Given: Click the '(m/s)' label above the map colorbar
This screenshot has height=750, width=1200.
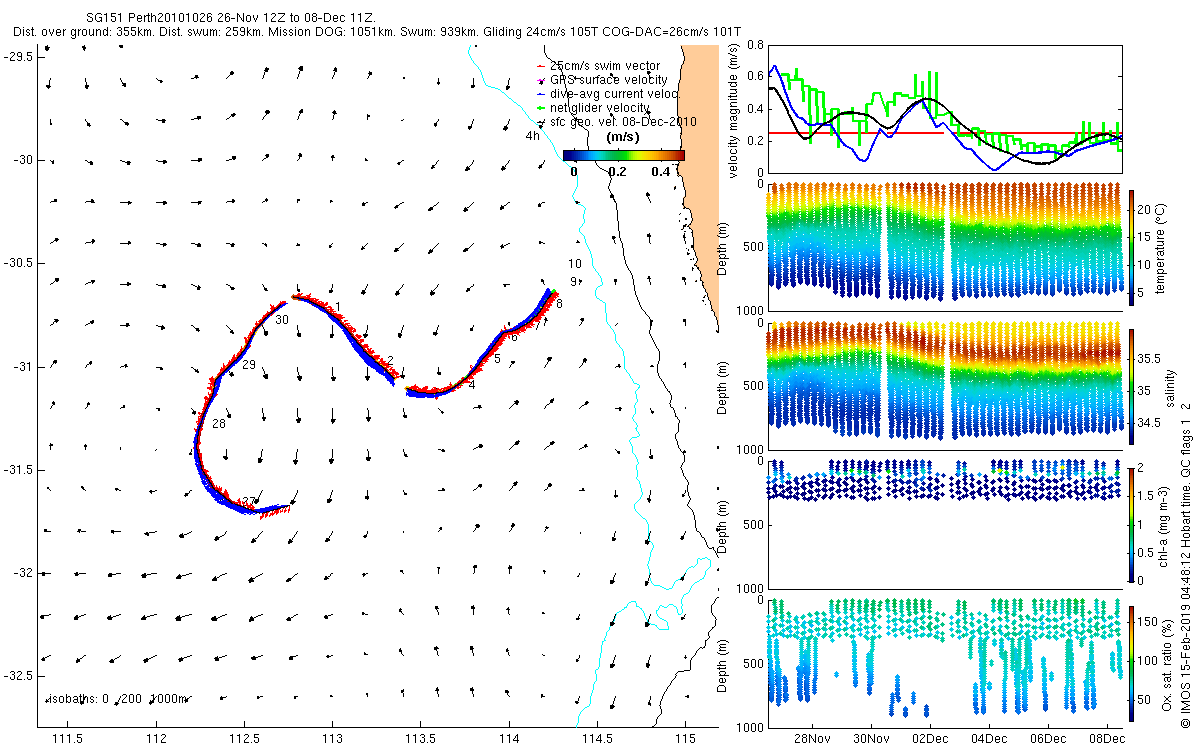Looking at the screenshot, I should [623, 139].
